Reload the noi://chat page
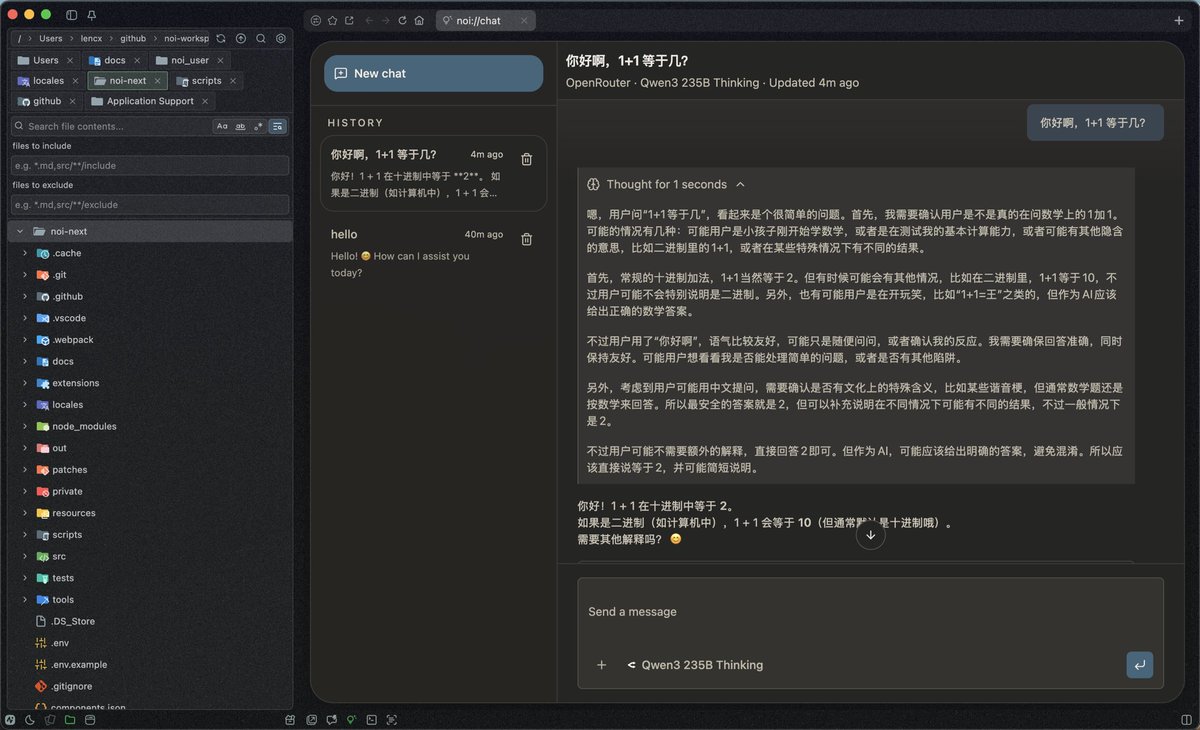 click(403, 20)
